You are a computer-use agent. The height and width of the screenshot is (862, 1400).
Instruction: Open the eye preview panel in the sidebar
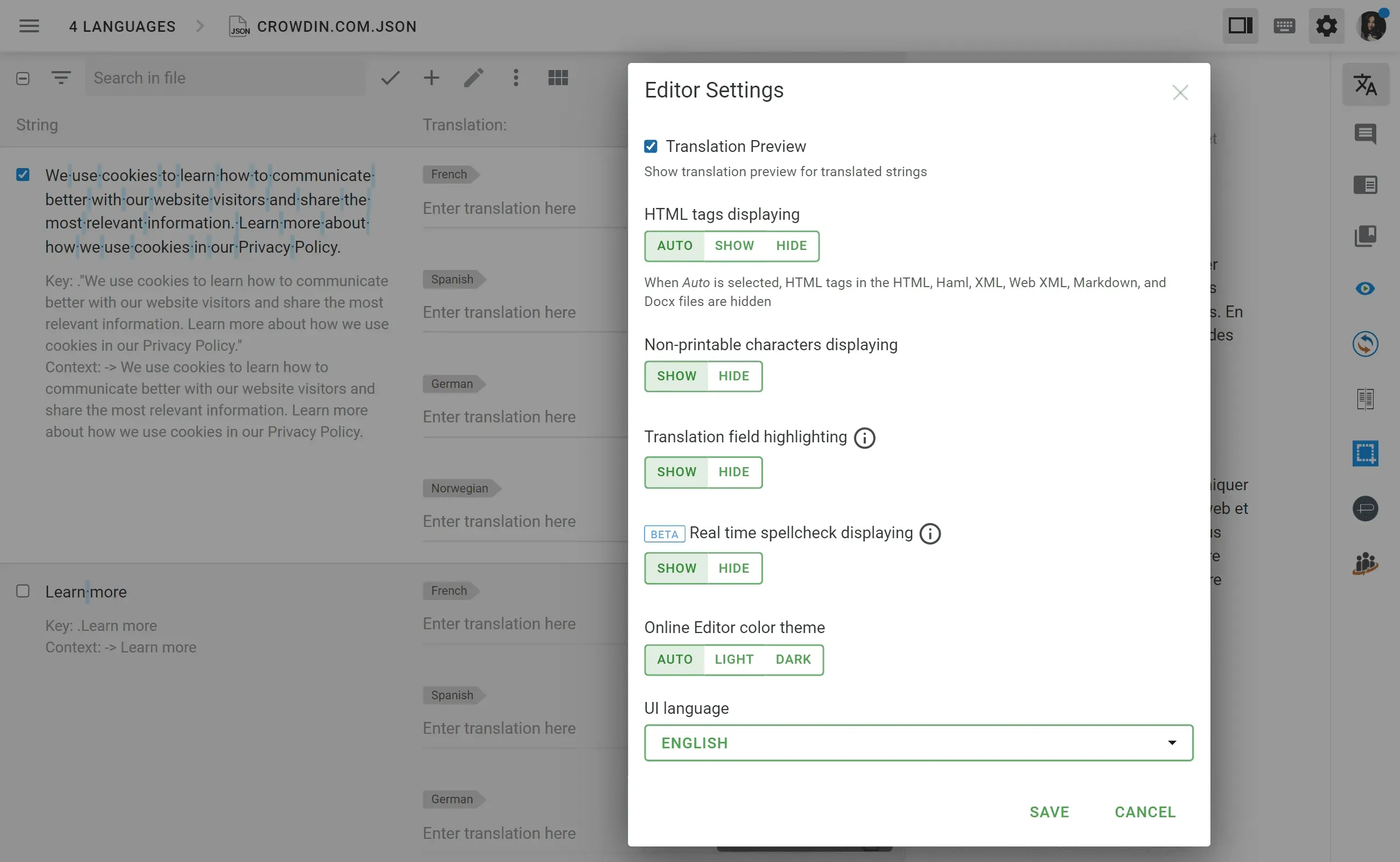pos(1365,288)
